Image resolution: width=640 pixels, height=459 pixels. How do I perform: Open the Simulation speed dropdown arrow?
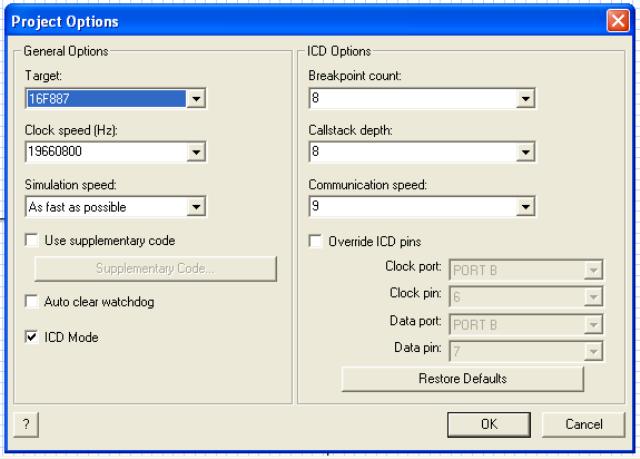click(x=196, y=206)
